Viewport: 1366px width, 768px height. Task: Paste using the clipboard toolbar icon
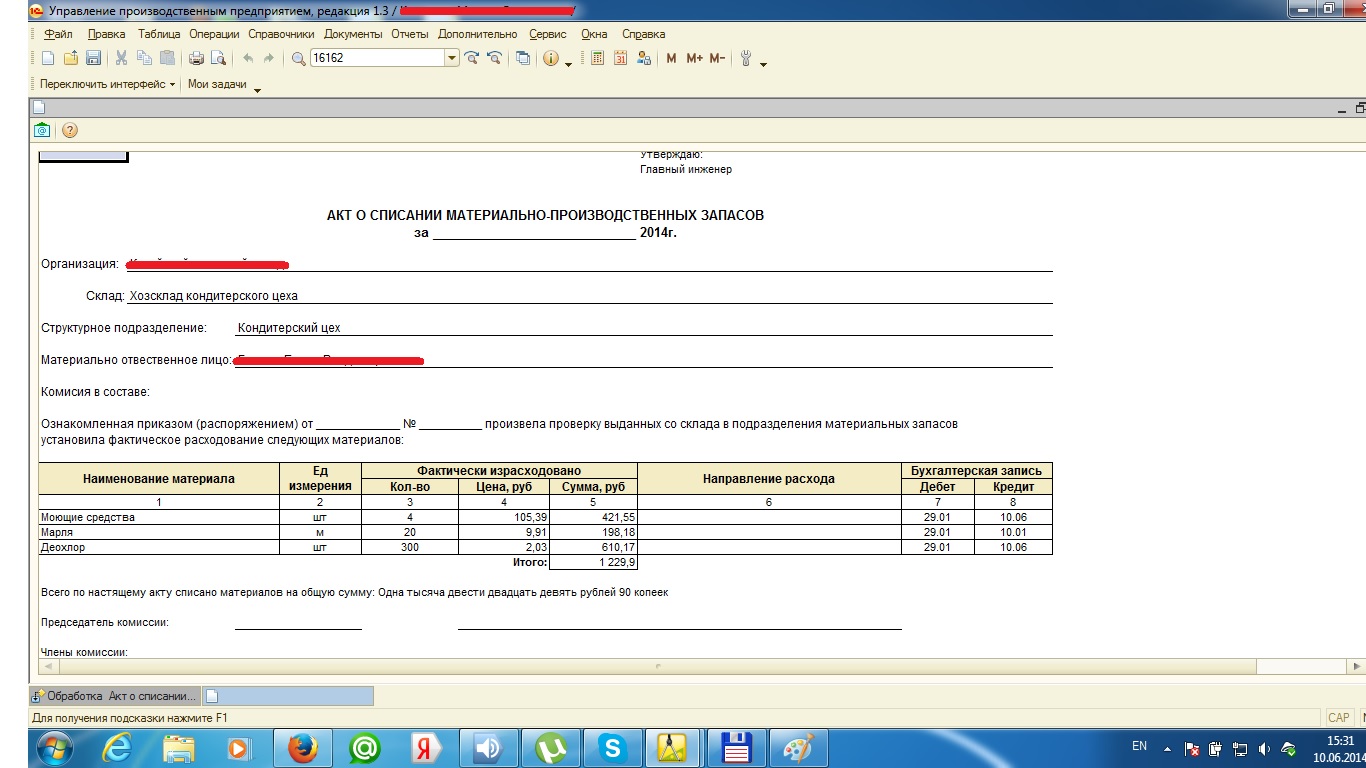pyautogui.click(x=167, y=58)
